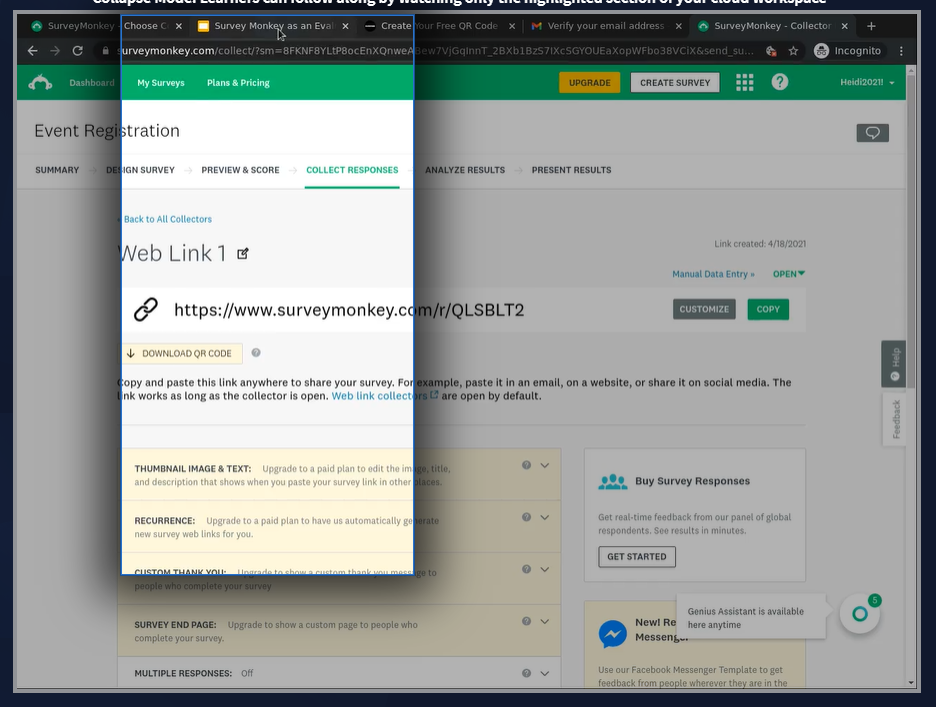Click help icon for Survey End Page
Screen dimensions: 936x707
(x=526, y=621)
